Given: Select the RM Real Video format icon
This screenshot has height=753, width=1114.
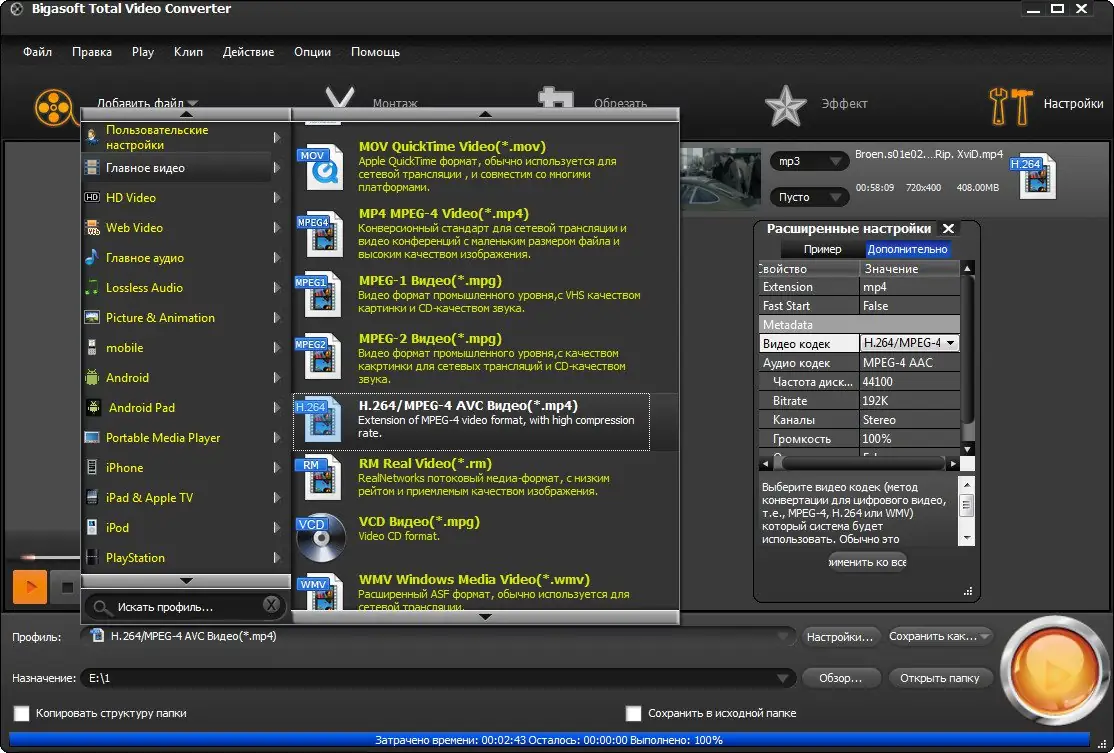Looking at the screenshot, I should (320, 476).
